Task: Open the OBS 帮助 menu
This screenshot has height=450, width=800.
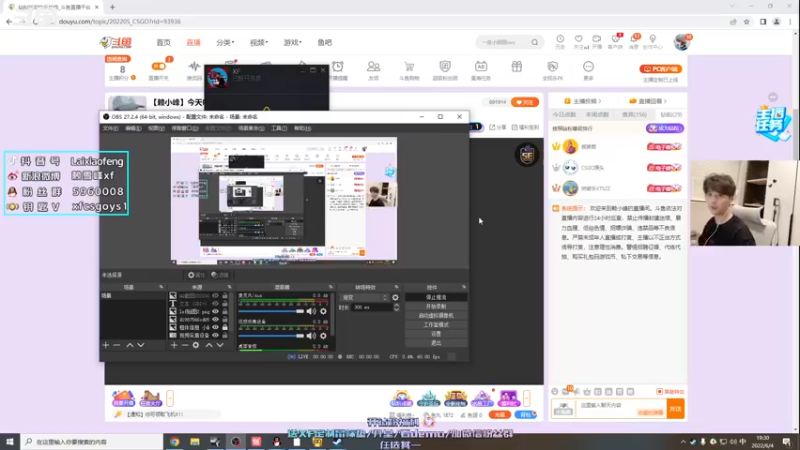Action: 303,129
